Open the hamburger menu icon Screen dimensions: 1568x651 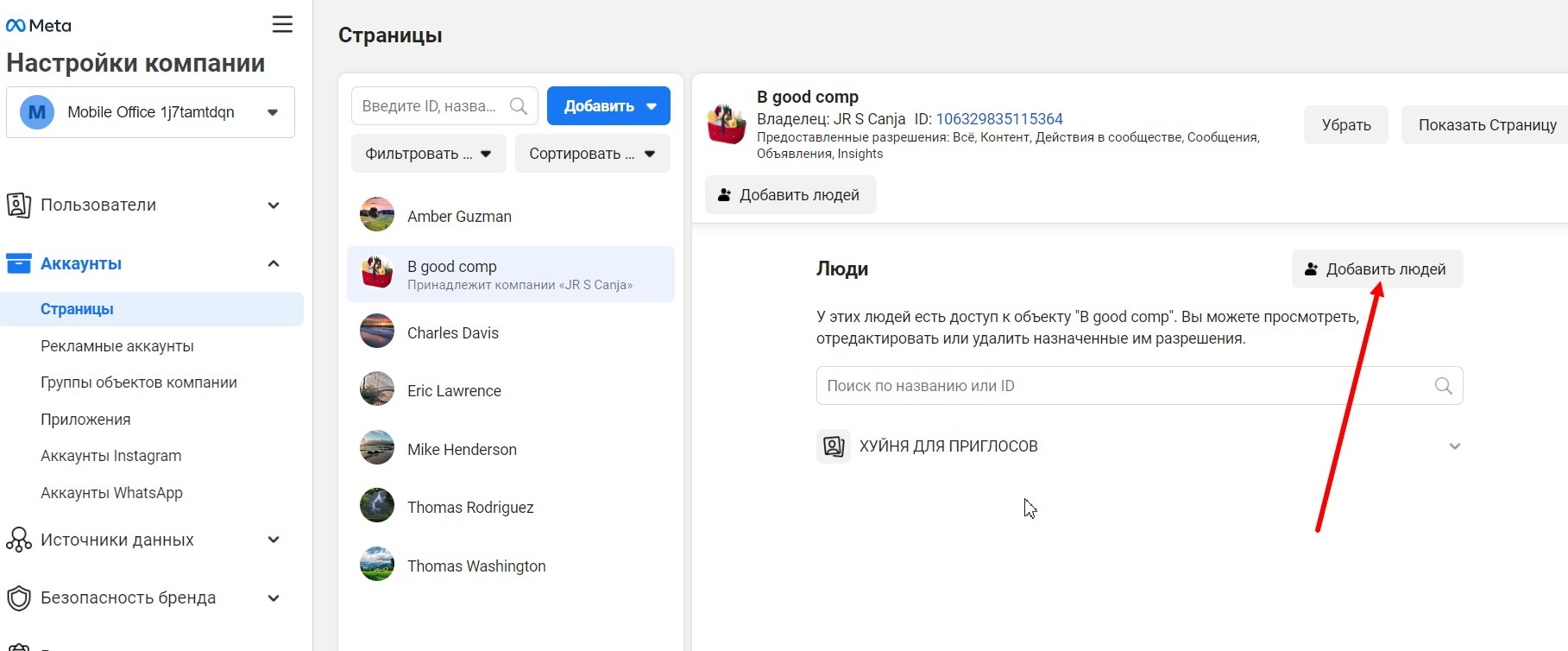coord(282,24)
